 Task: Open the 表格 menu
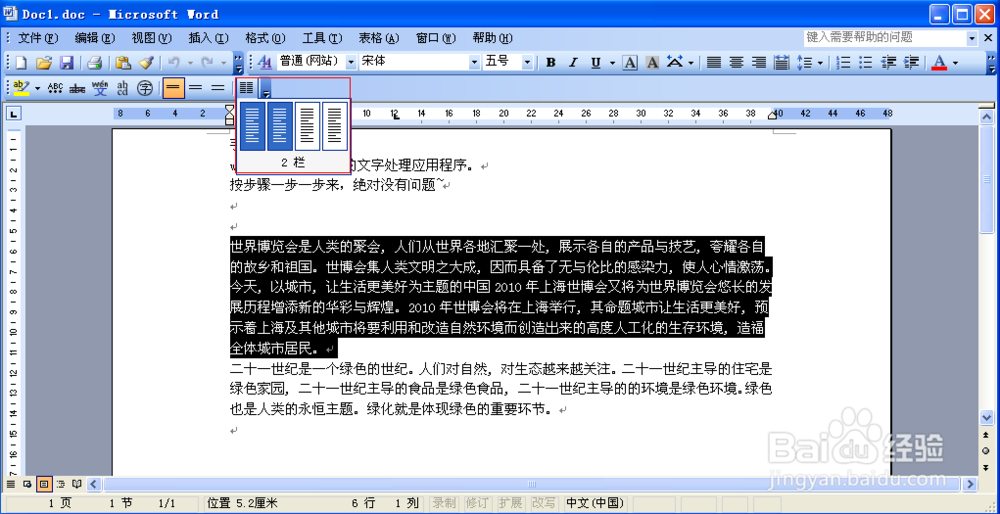click(x=379, y=38)
